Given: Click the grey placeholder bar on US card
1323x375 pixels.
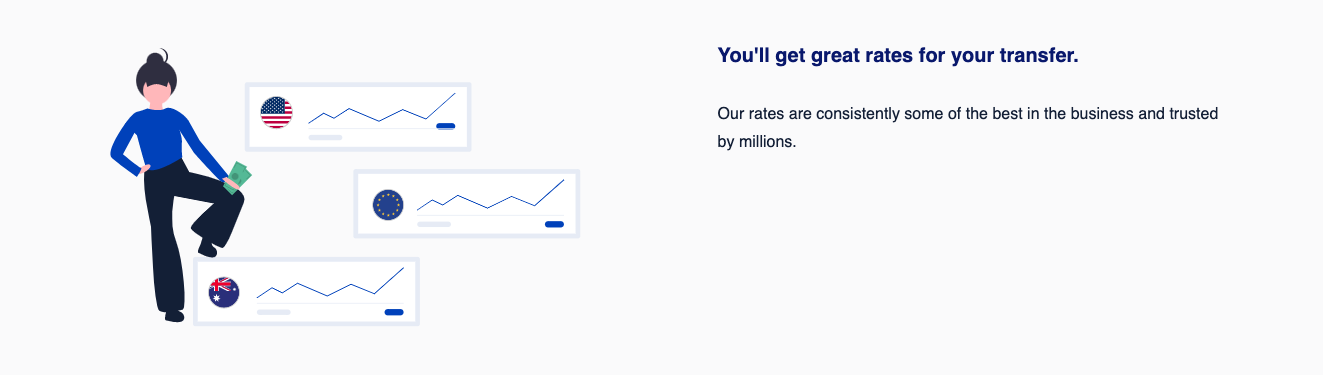Looking at the screenshot, I should (325, 136).
